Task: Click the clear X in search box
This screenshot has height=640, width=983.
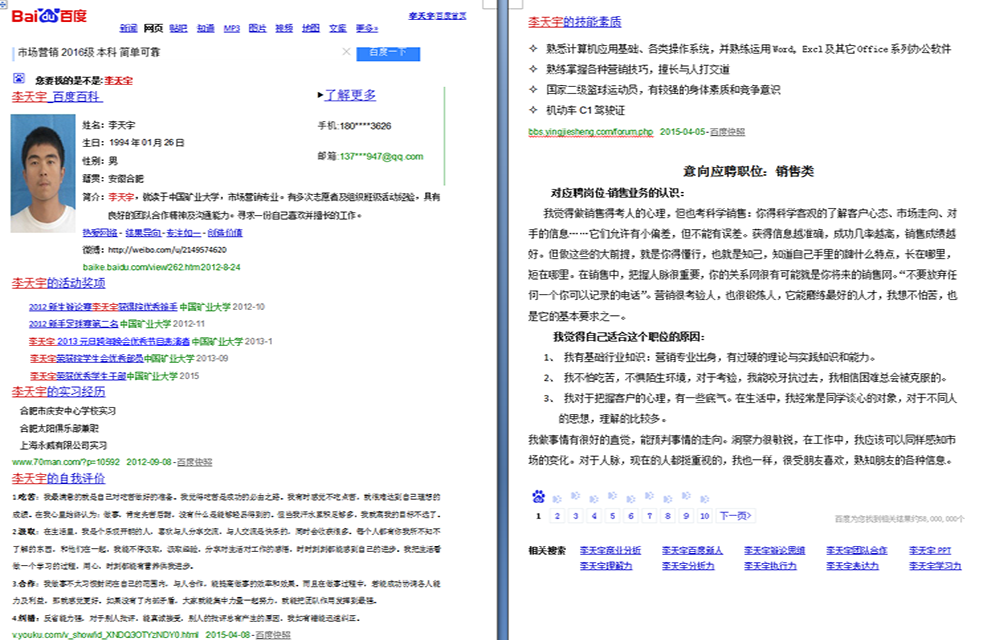Action: (x=346, y=51)
